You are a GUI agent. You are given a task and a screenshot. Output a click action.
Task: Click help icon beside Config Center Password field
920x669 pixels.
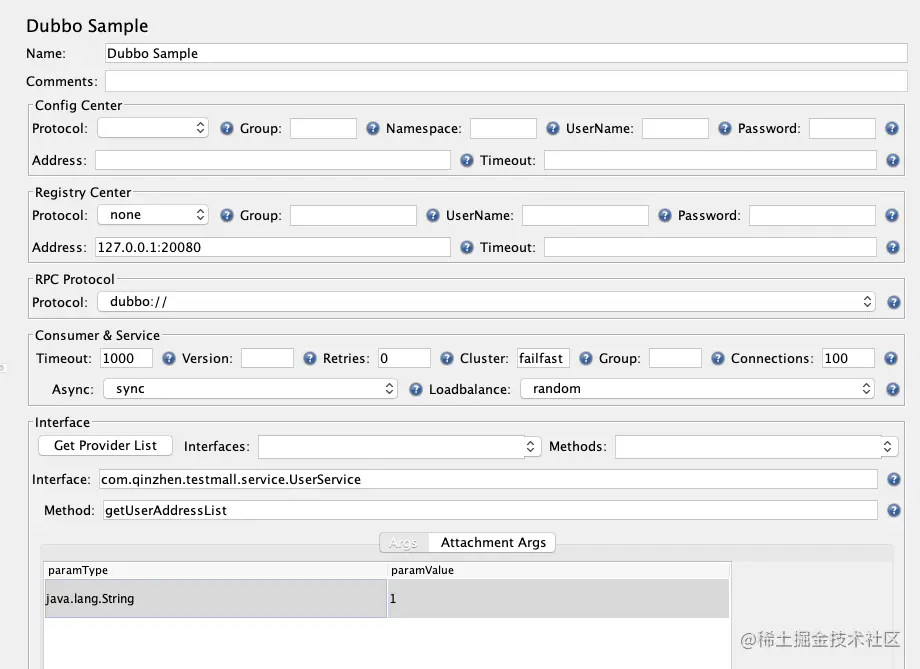(x=893, y=129)
